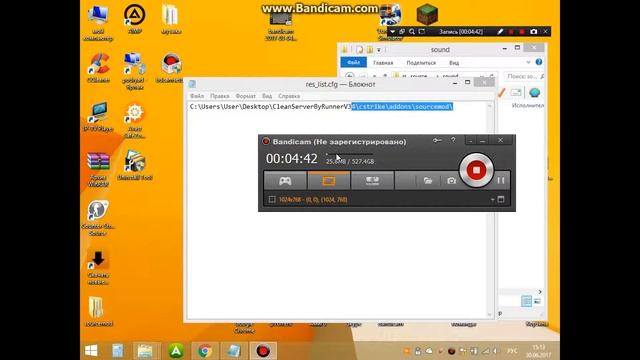Click search box in sound Explorer window

(524, 76)
